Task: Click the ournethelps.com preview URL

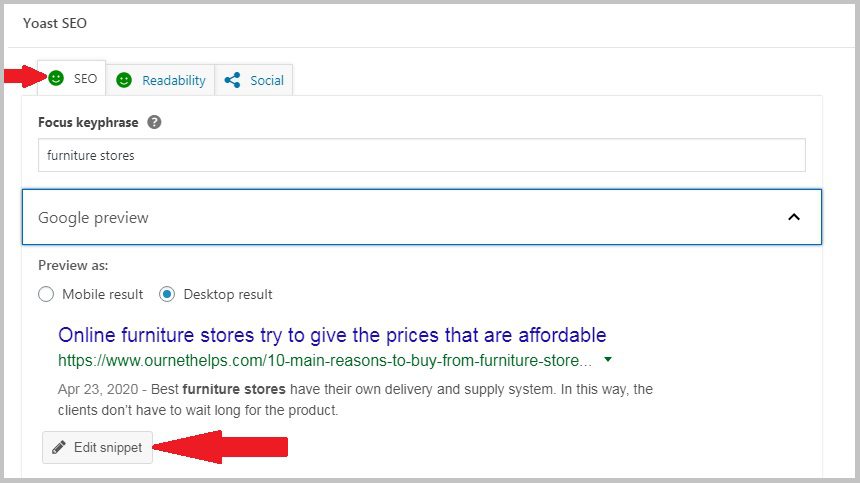Action: coord(325,361)
